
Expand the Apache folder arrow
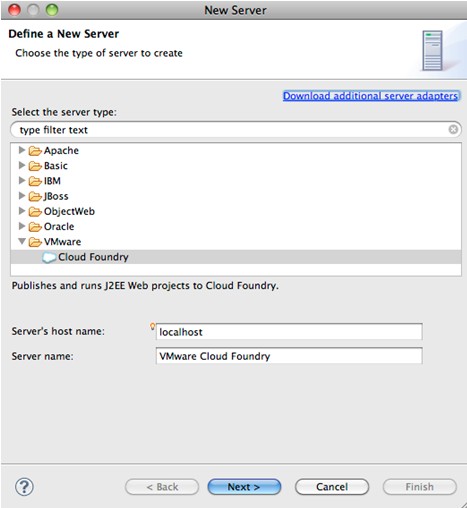click(x=22, y=150)
